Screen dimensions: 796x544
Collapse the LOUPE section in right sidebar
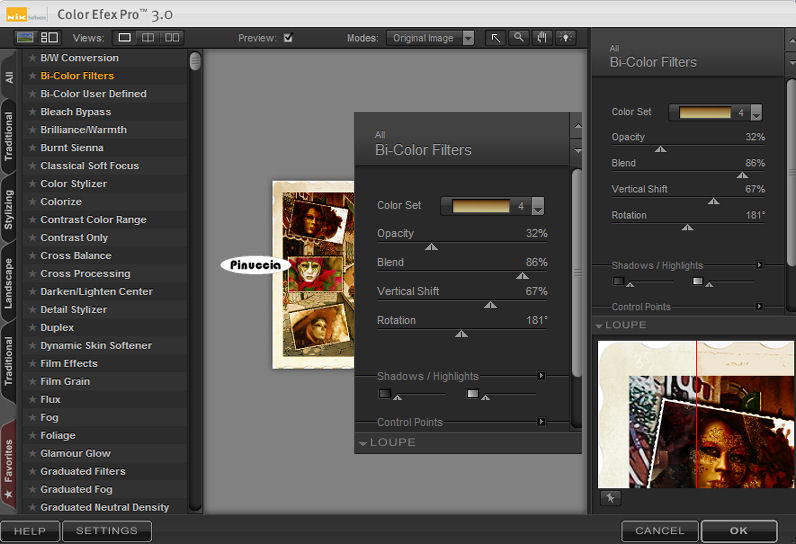click(x=599, y=325)
